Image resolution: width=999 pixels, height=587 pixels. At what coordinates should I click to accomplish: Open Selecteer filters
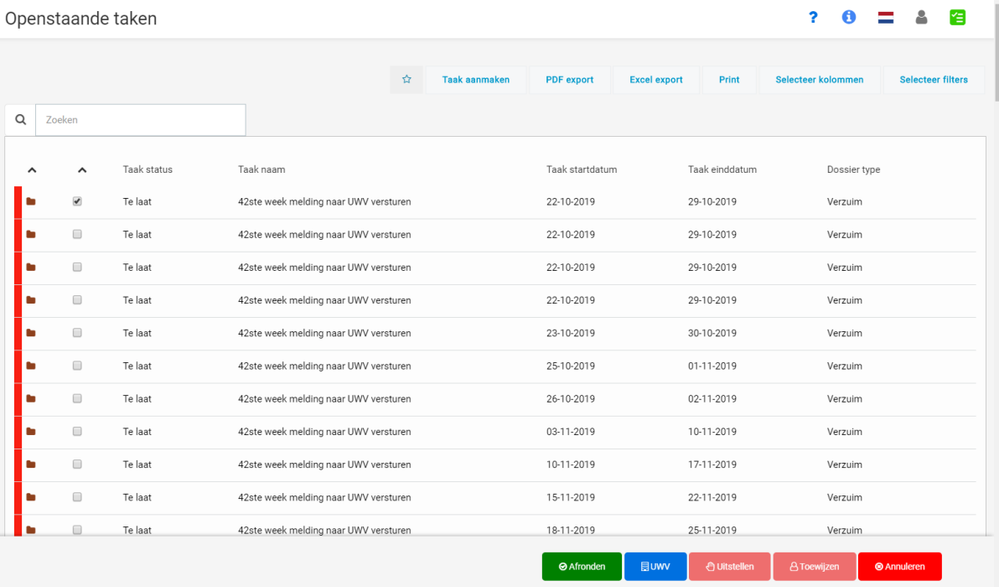point(933,80)
